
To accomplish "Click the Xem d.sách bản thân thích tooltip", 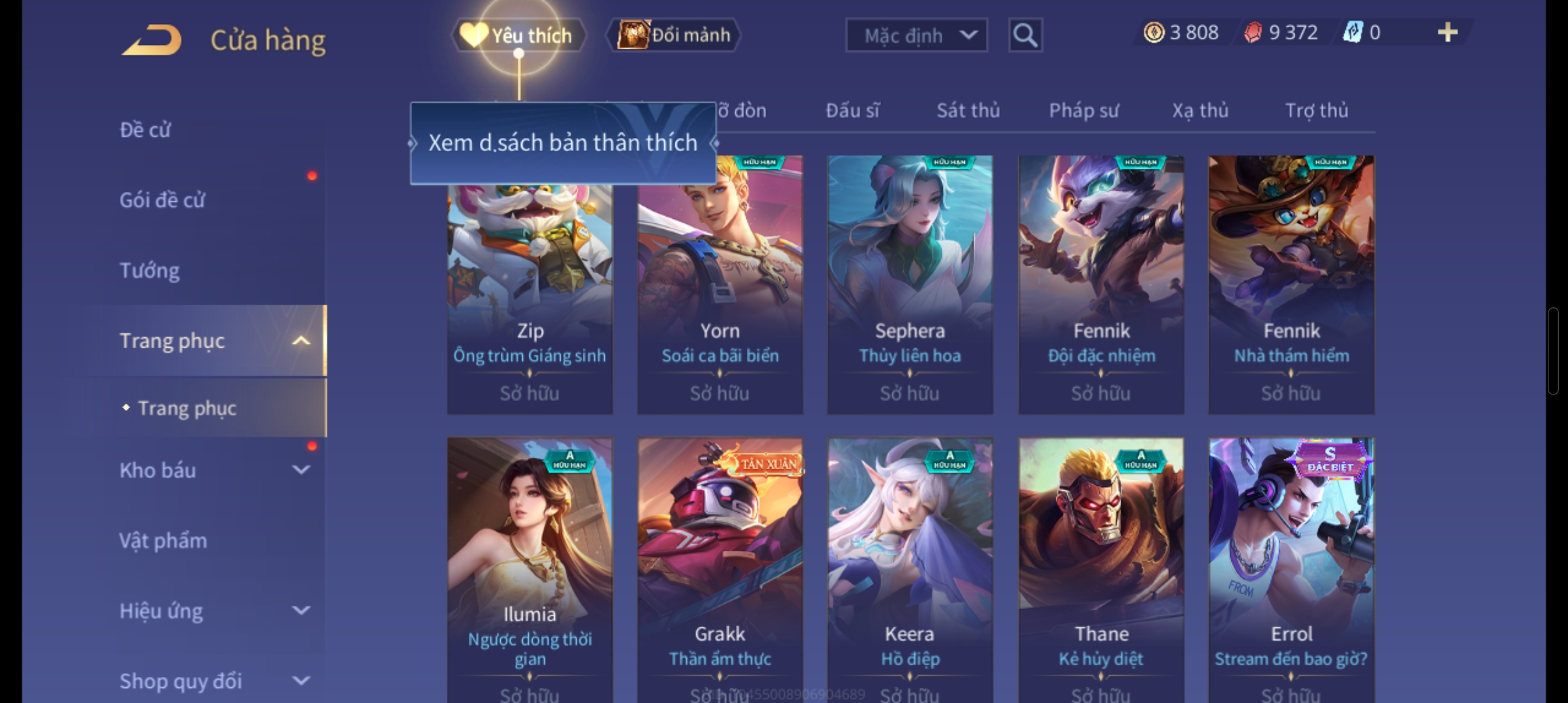I will point(563,143).
